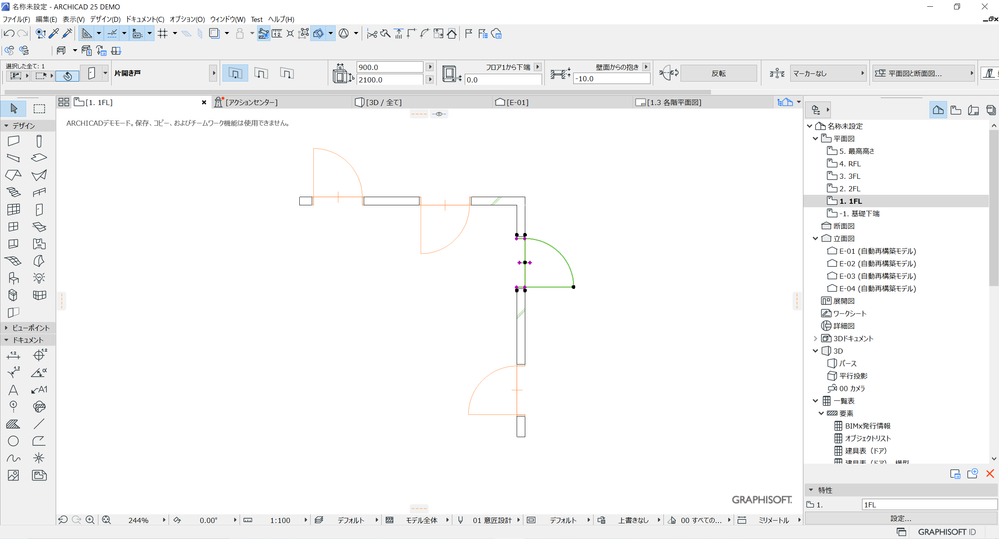Open the ドキュメント(C) menu

[x=145, y=20]
